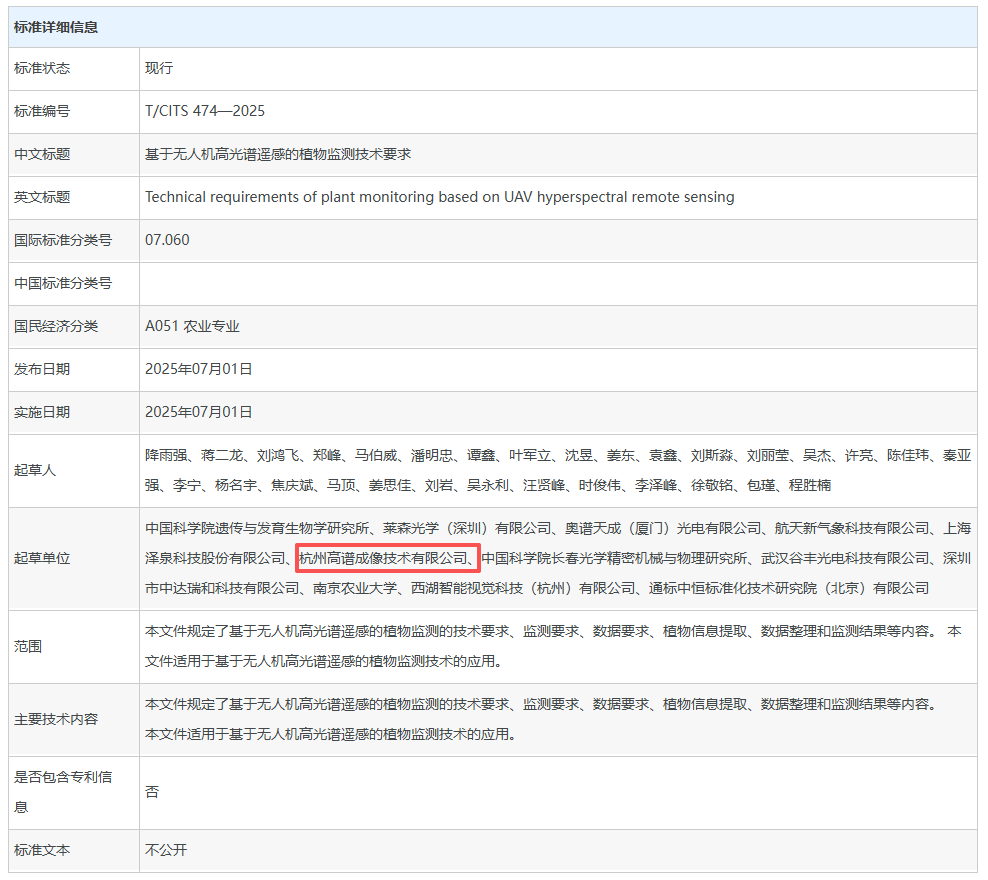Click the 范围 row label
The image size is (988, 880).
pyautogui.click(x=28, y=646)
